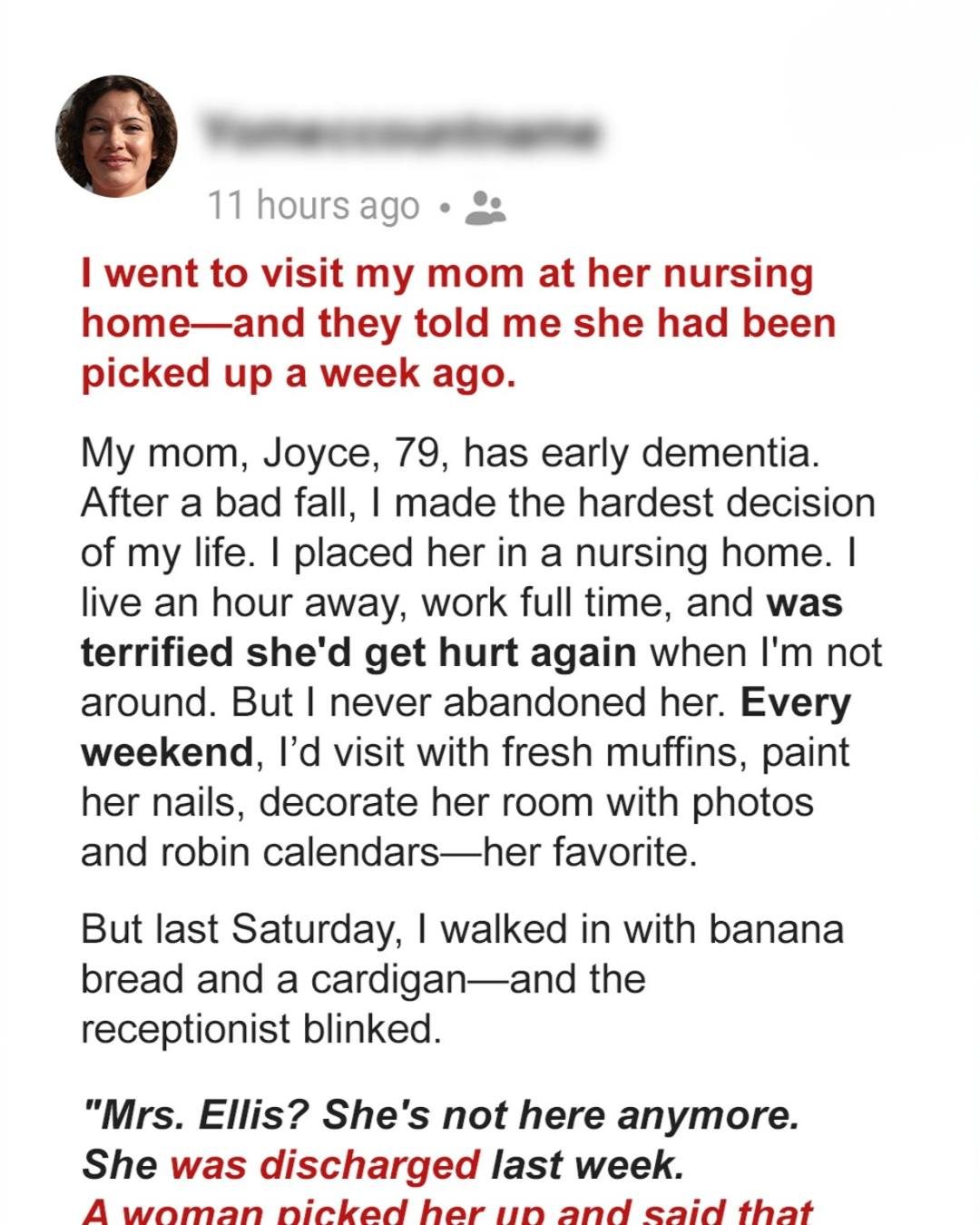Click the blurred username above the timestamp
The height and width of the screenshot is (1225, 980).
point(399,132)
